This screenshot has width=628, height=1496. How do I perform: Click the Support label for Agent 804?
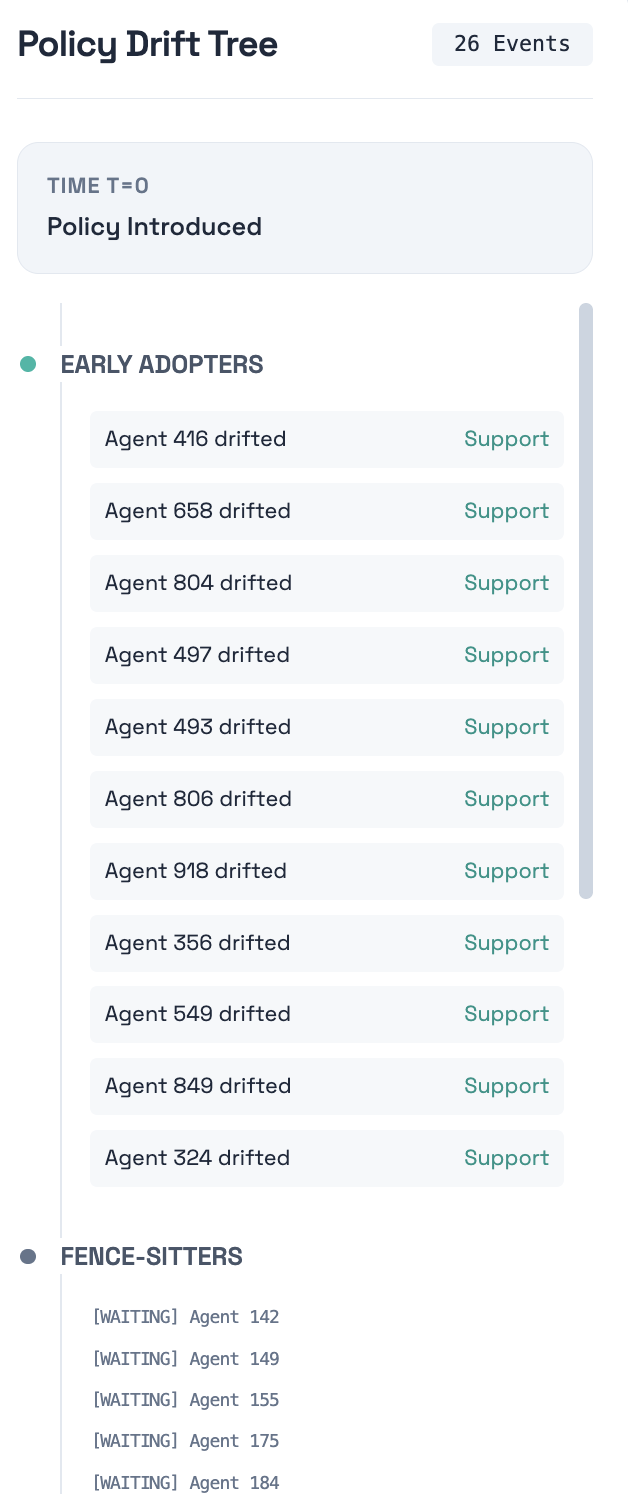506,583
